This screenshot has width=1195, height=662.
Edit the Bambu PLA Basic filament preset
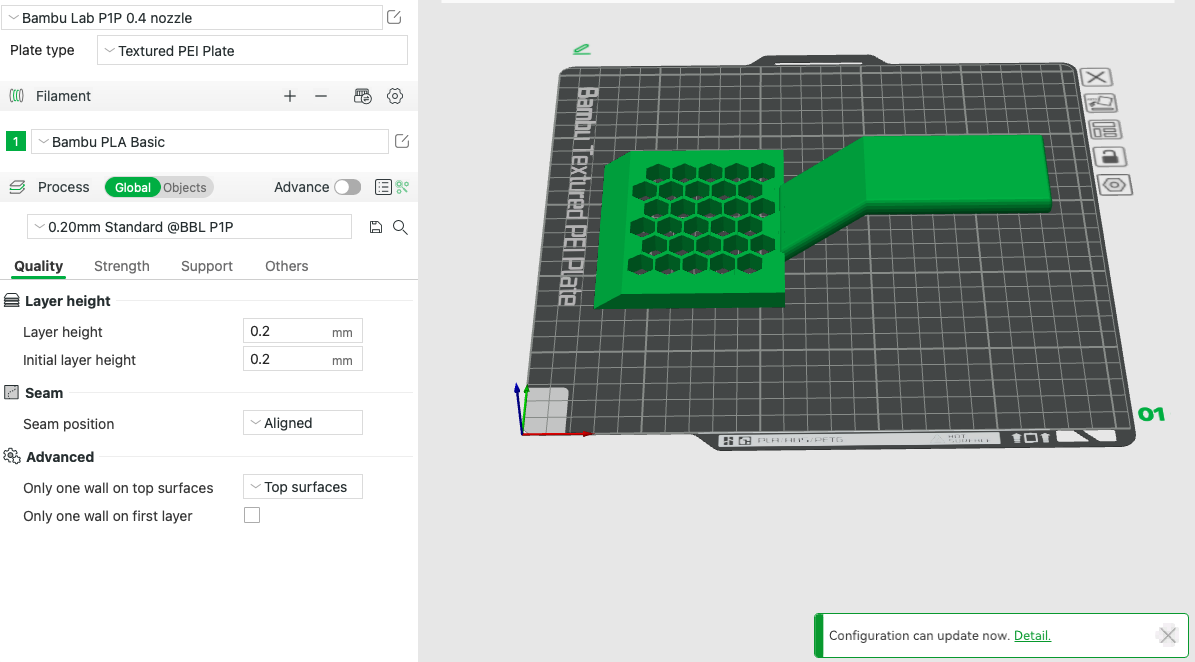click(402, 142)
